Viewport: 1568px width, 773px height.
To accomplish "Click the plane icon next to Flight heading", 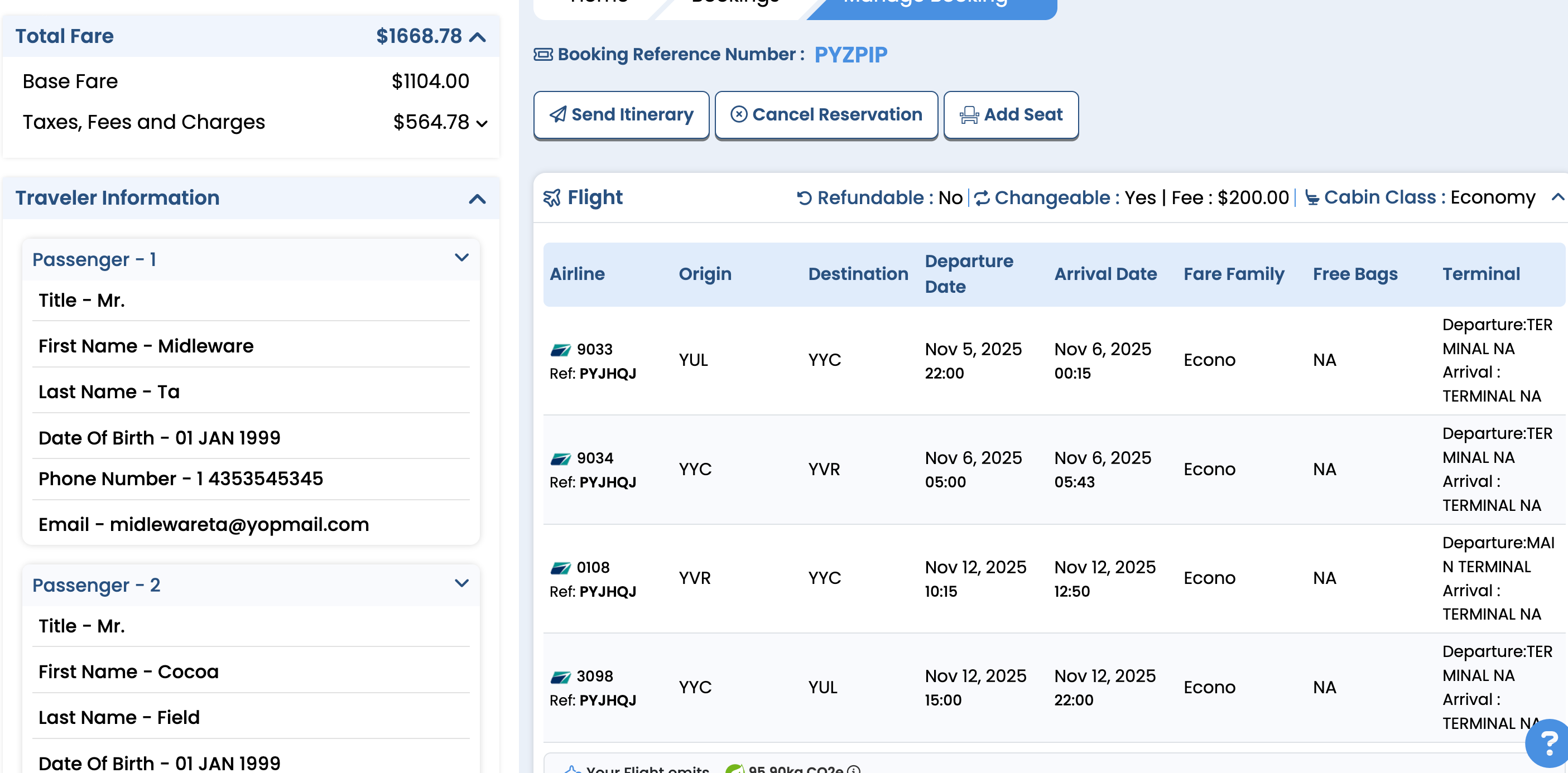I will pos(552,197).
